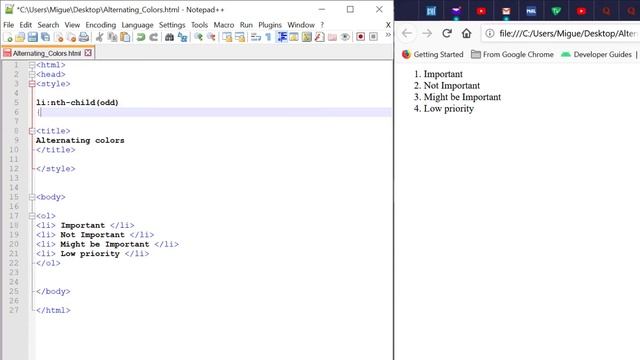Collapse the html fold on line 1

click(32, 65)
